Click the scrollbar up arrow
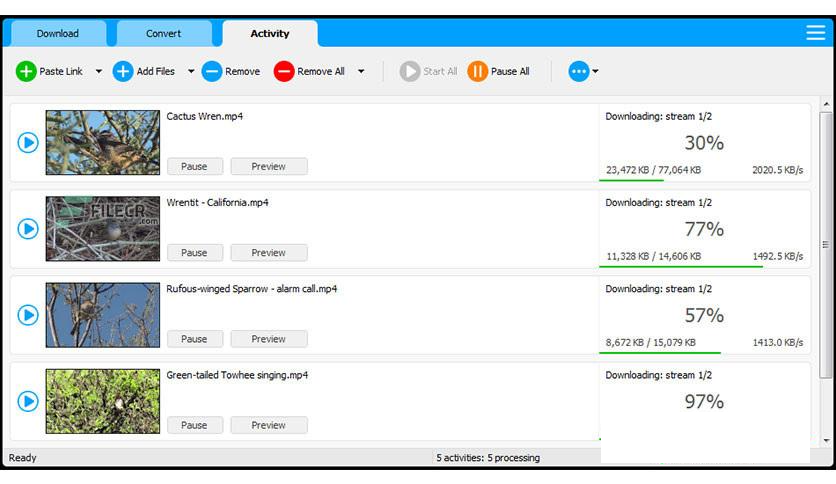Viewport: 836px width, 484px height. click(x=826, y=104)
